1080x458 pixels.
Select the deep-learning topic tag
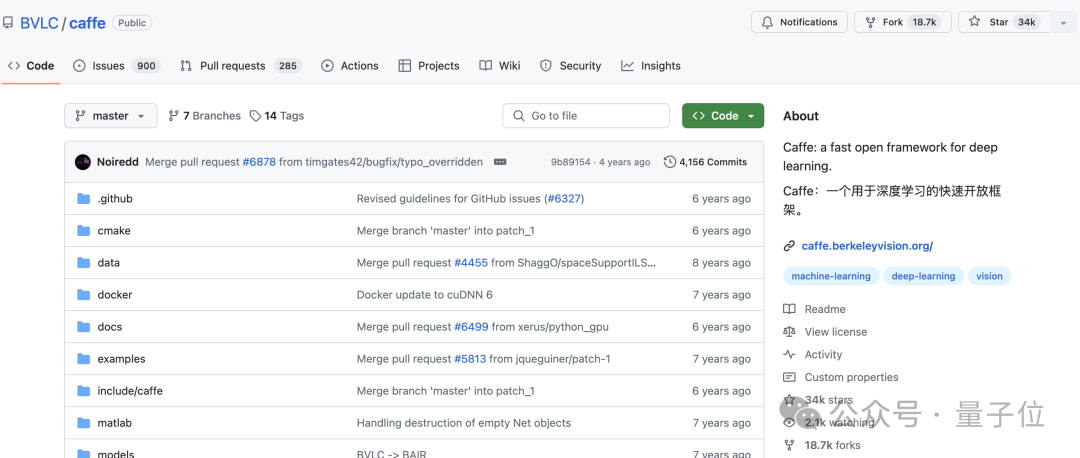[x=923, y=276]
